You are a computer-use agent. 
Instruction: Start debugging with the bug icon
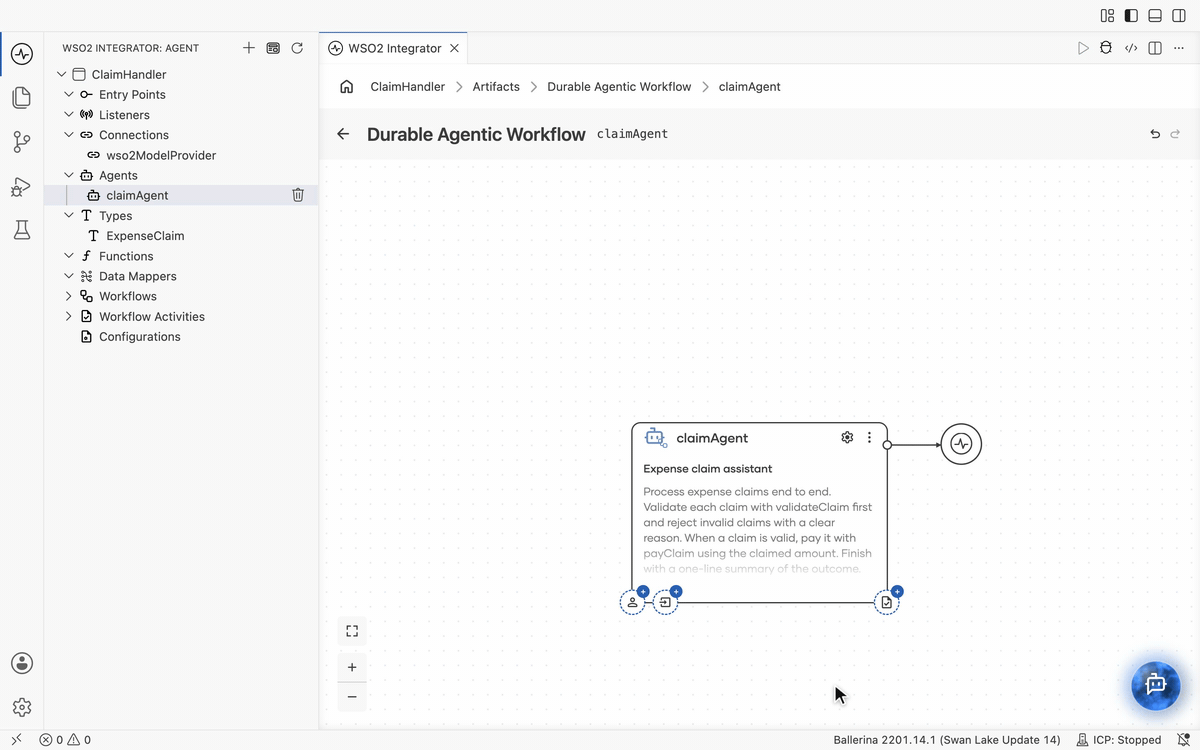1106,48
